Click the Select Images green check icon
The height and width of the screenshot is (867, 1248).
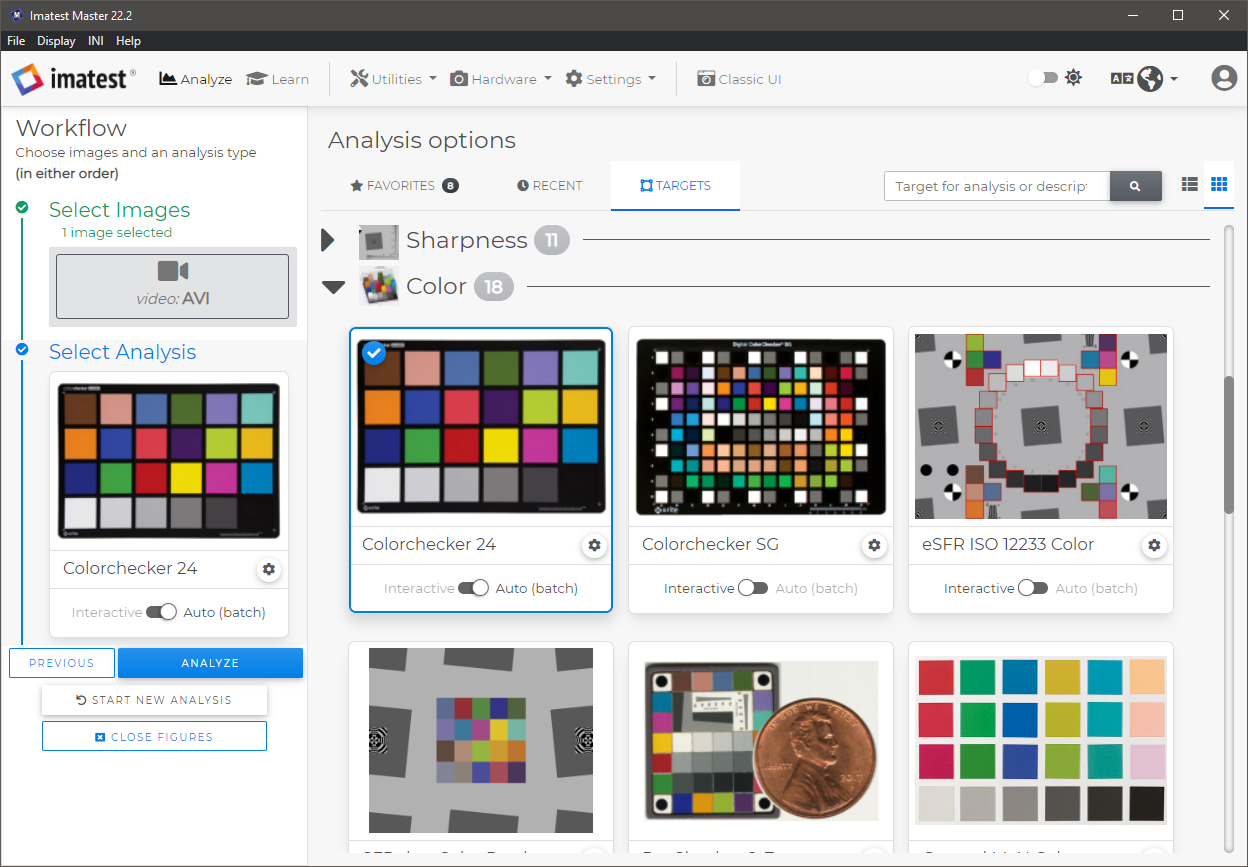(x=22, y=207)
